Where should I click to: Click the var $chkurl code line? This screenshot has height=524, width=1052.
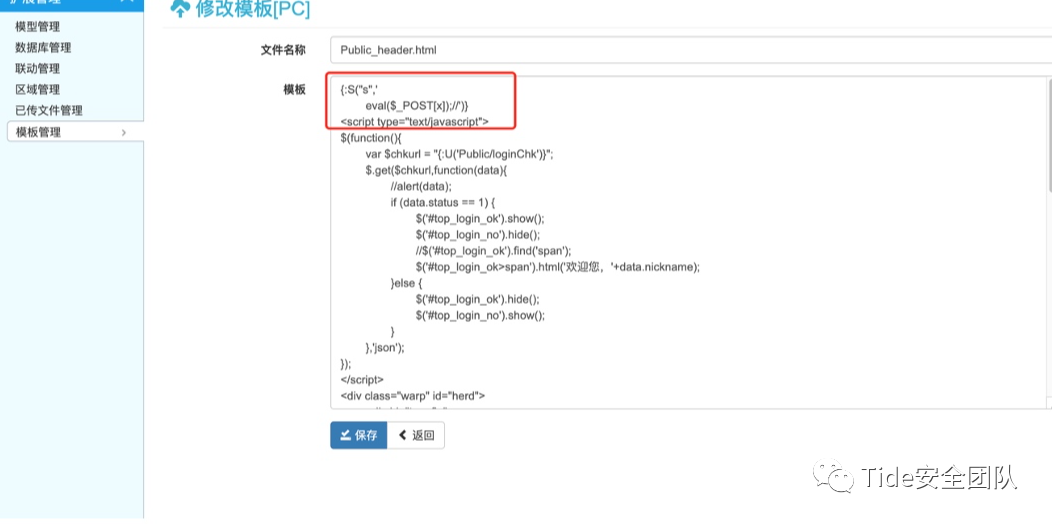(x=460, y=154)
